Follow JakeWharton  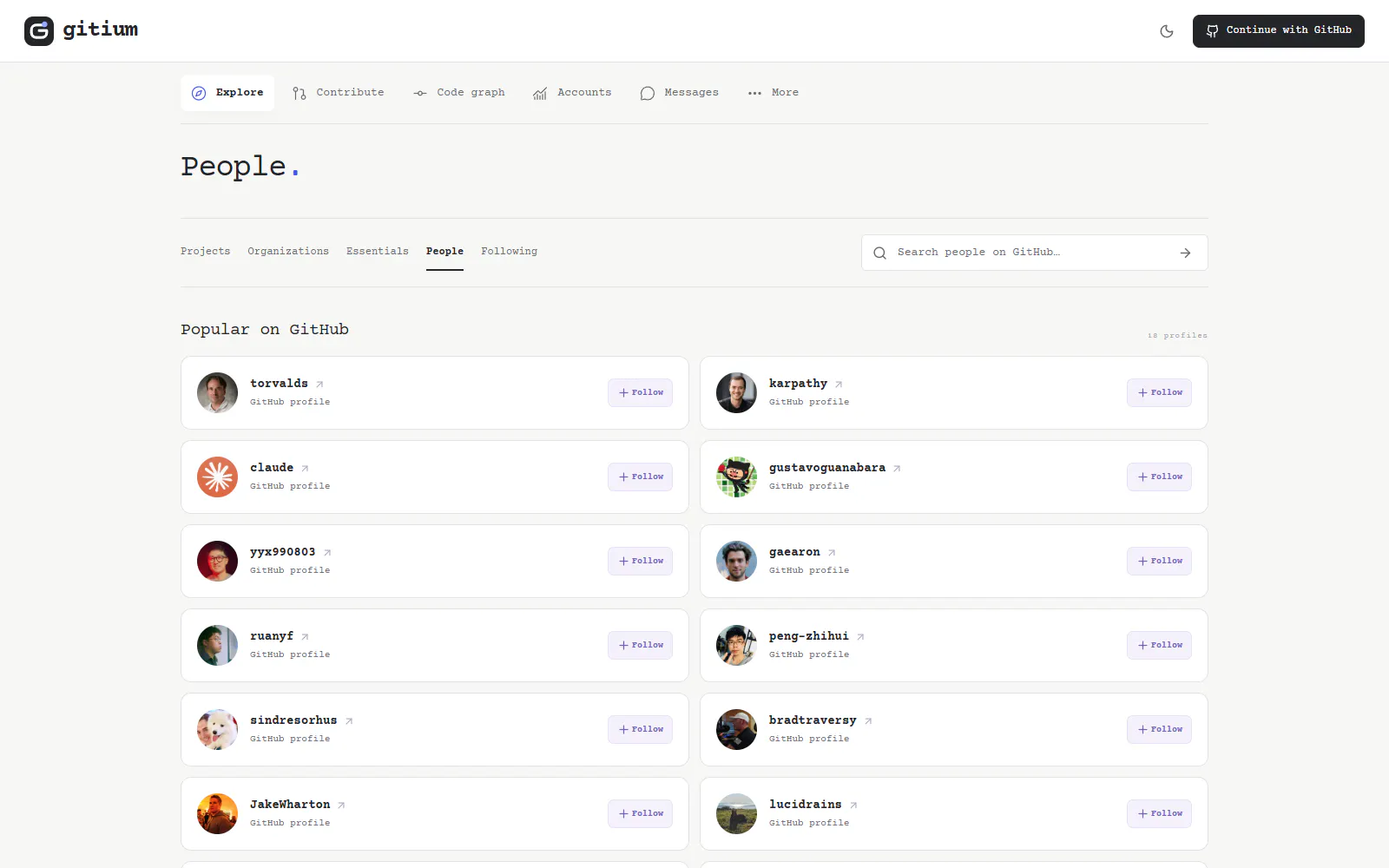[641, 814]
